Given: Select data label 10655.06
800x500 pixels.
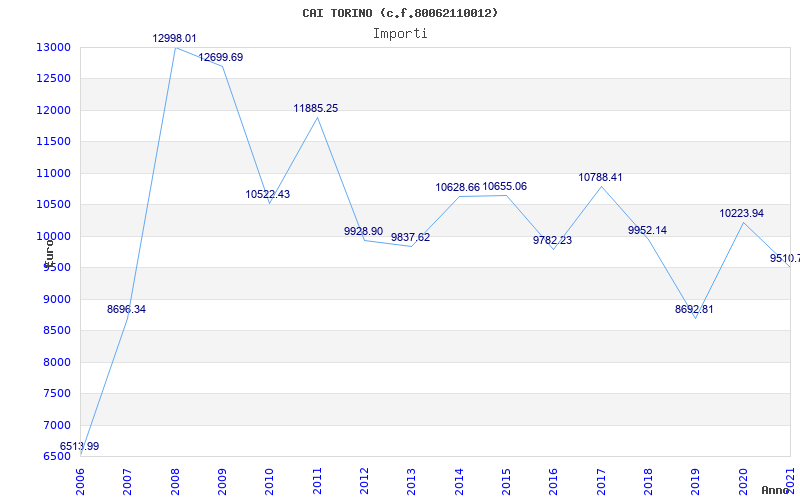Looking at the screenshot, I should click(505, 186).
